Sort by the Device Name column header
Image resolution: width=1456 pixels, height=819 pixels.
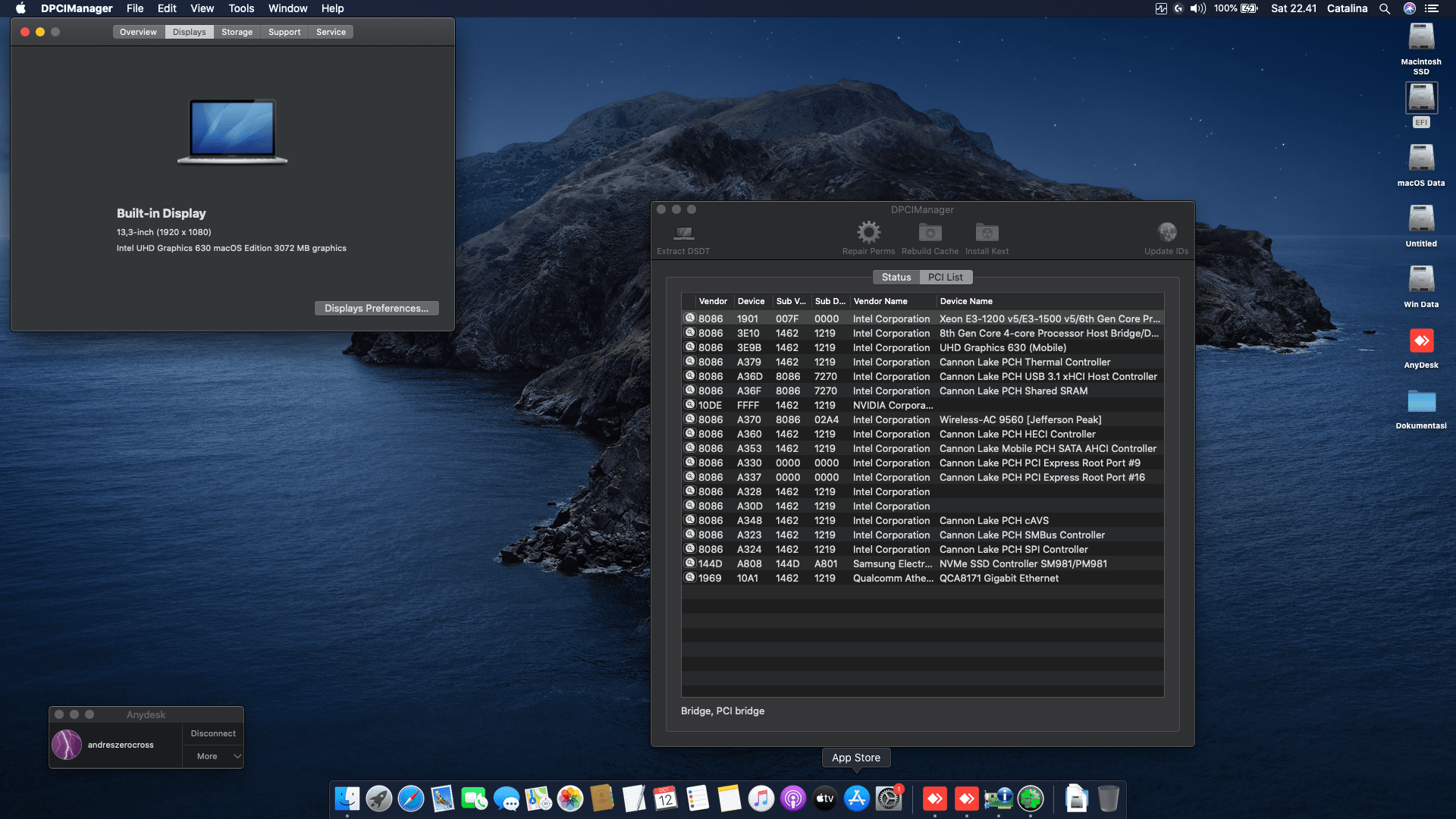click(1050, 301)
